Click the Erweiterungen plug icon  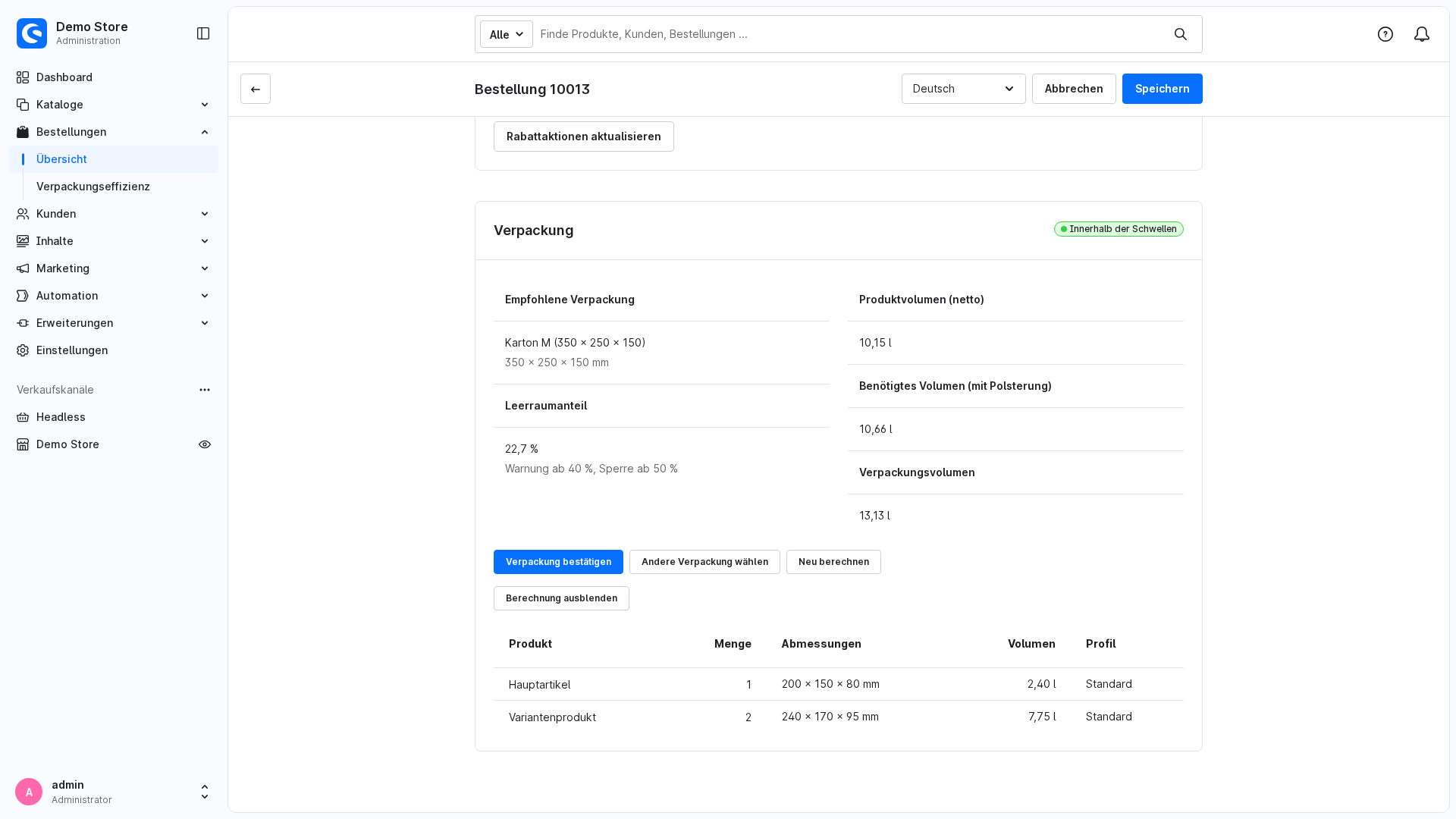coord(23,323)
